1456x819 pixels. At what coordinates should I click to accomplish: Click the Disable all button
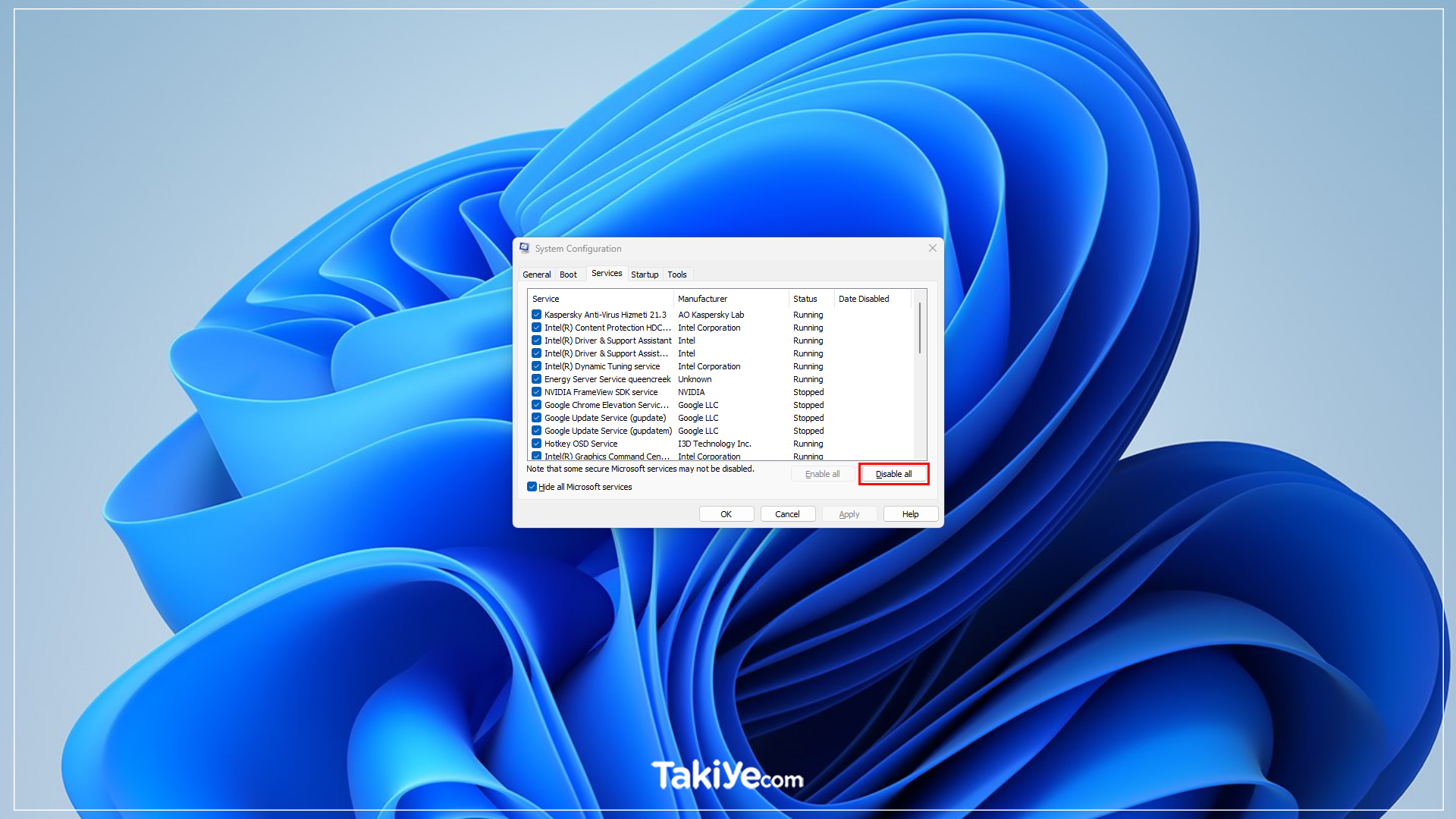tap(894, 474)
